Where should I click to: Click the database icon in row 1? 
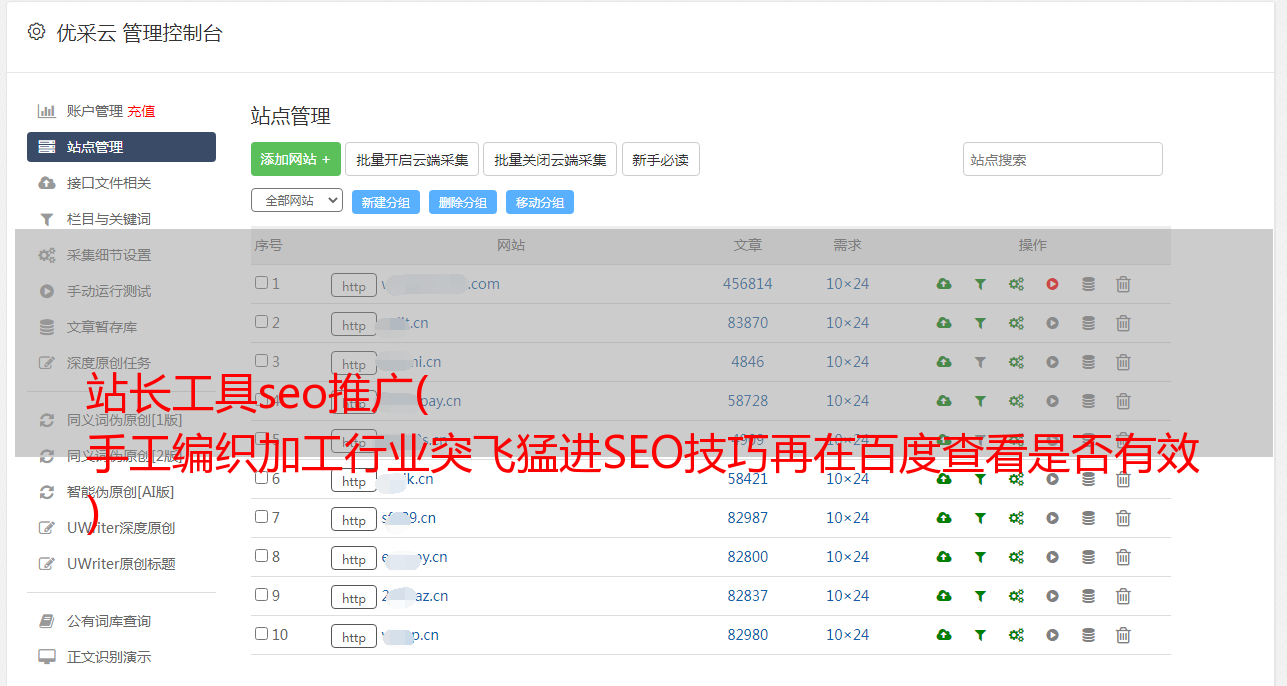pos(1088,284)
